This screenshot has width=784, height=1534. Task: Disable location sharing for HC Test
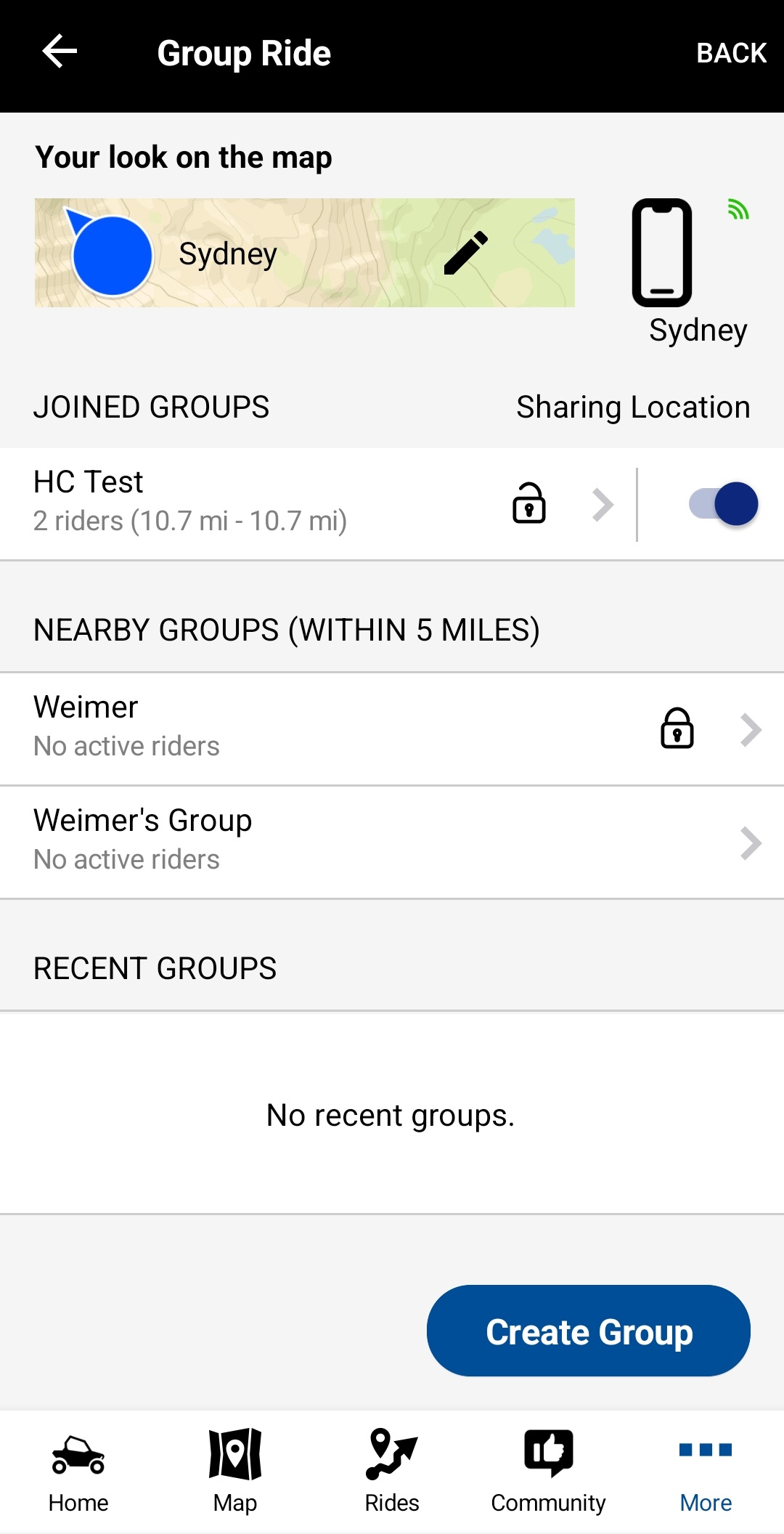[x=724, y=504]
